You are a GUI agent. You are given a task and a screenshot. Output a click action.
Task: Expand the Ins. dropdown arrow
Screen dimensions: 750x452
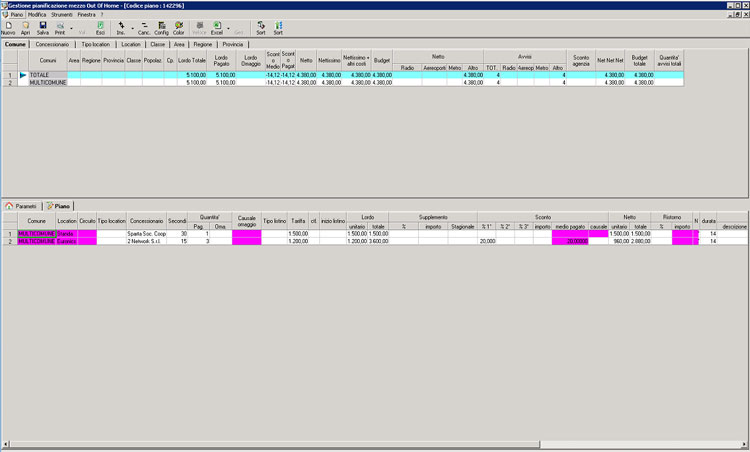(x=133, y=28)
